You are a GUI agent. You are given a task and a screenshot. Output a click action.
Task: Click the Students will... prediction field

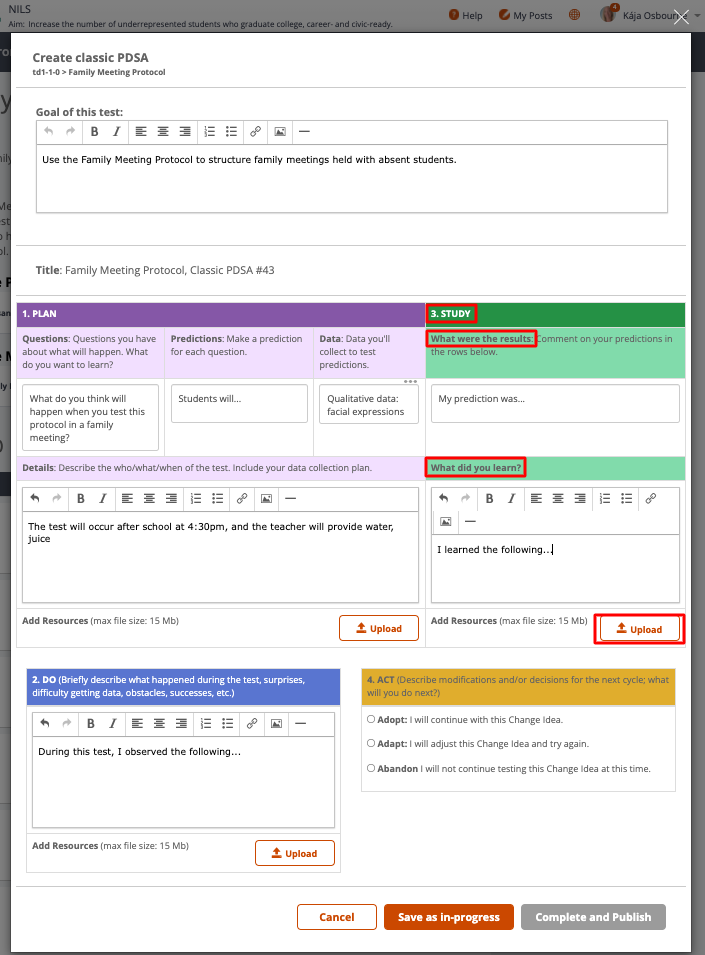[x=239, y=403]
